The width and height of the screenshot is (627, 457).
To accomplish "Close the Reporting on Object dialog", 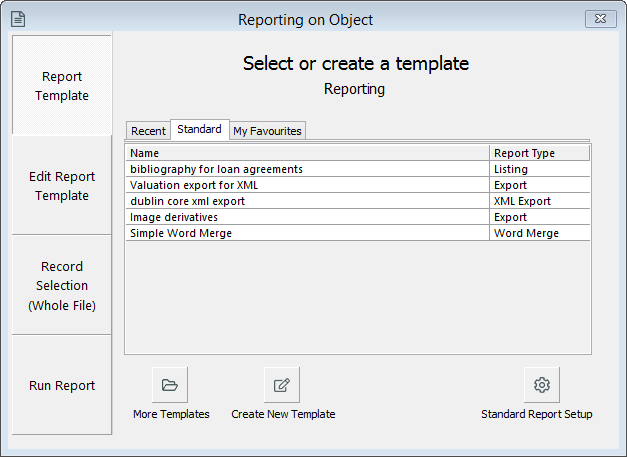I will pos(601,19).
